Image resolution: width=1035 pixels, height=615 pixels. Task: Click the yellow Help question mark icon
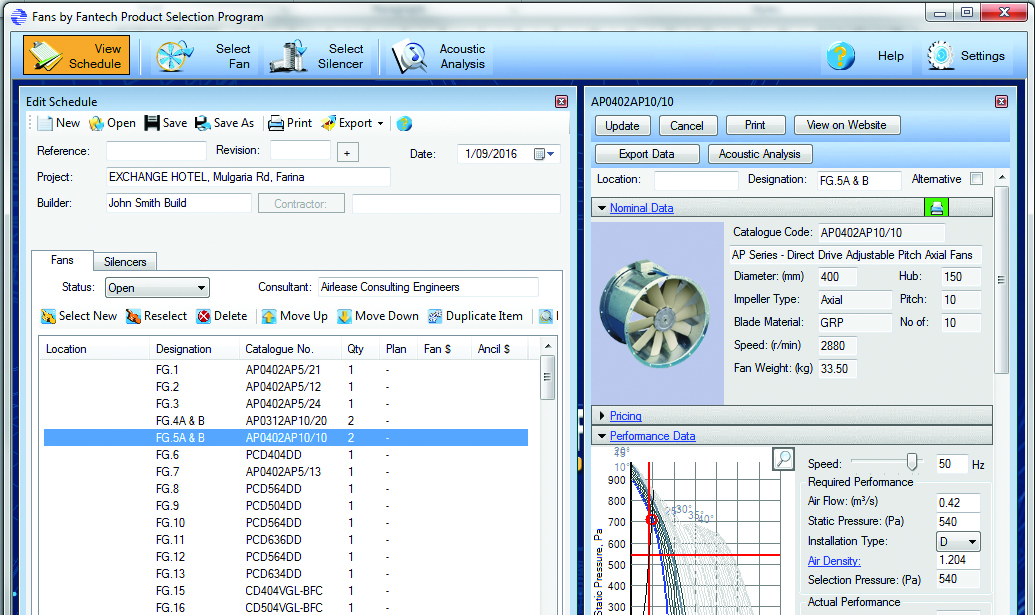pos(840,56)
